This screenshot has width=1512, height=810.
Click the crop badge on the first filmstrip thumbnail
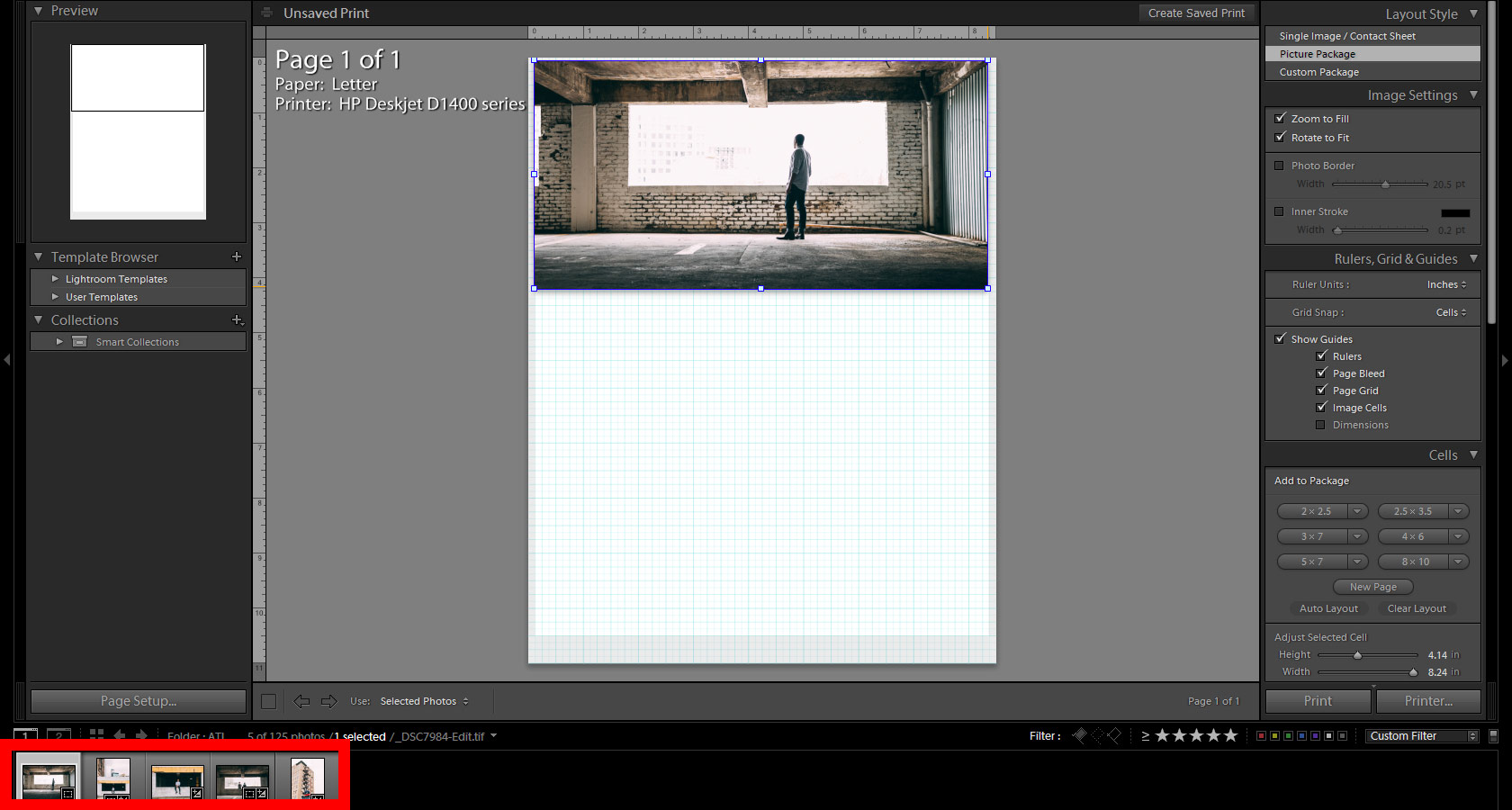click(x=67, y=793)
